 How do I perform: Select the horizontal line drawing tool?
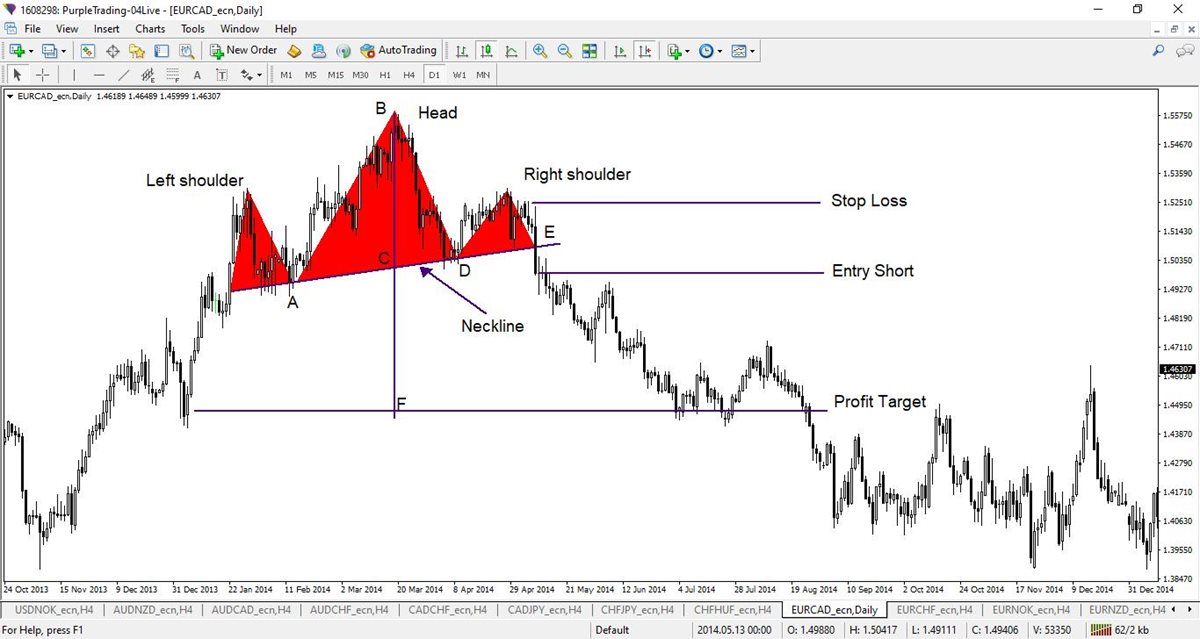point(98,75)
